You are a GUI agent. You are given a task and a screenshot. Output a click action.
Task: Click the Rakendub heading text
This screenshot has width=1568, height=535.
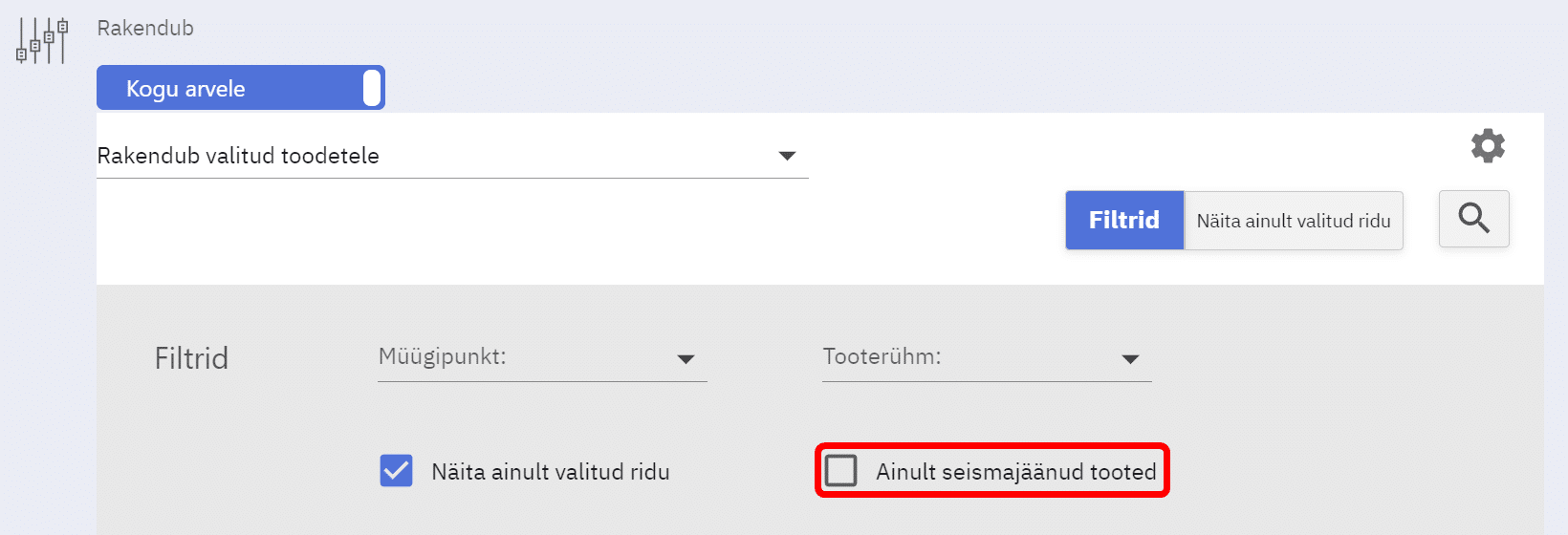[x=145, y=28]
